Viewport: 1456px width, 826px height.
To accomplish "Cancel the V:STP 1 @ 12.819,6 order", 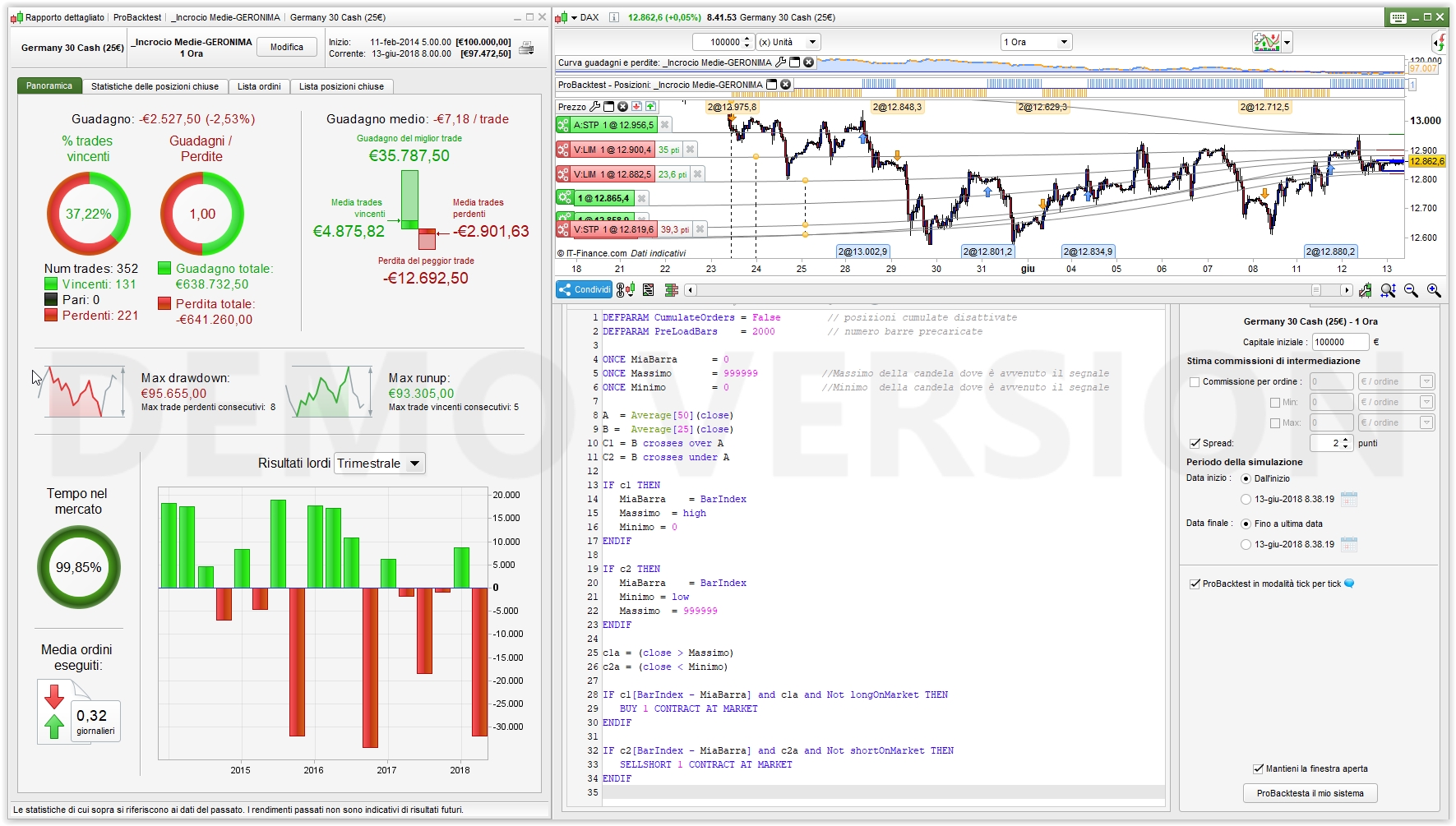I will point(700,229).
